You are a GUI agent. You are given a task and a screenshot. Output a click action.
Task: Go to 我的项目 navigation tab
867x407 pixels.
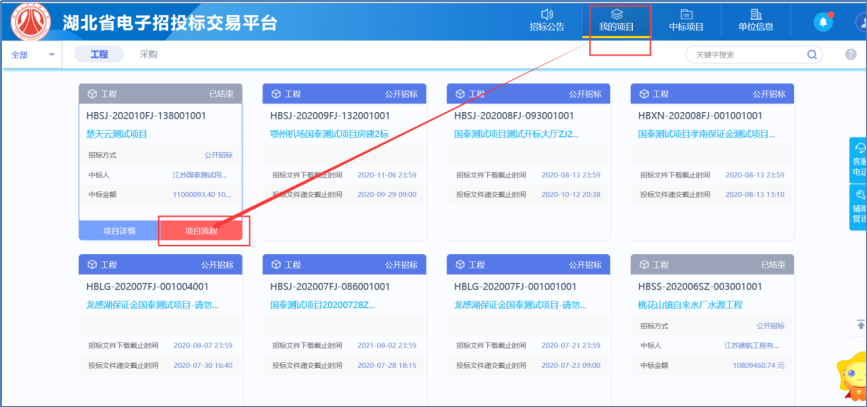coord(617,21)
